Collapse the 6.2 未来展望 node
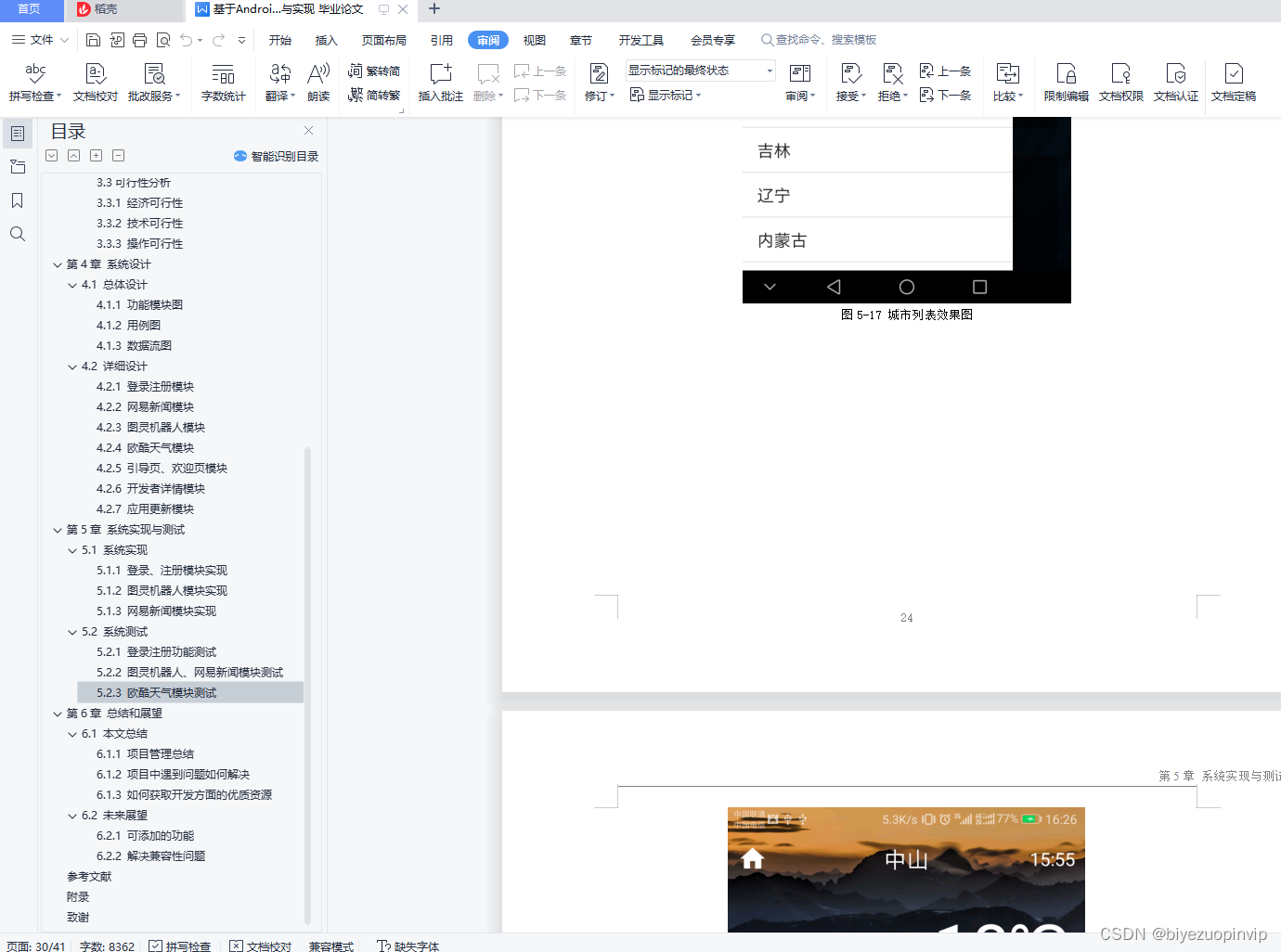The width and height of the screenshot is (1281, 952). (72, 816)
